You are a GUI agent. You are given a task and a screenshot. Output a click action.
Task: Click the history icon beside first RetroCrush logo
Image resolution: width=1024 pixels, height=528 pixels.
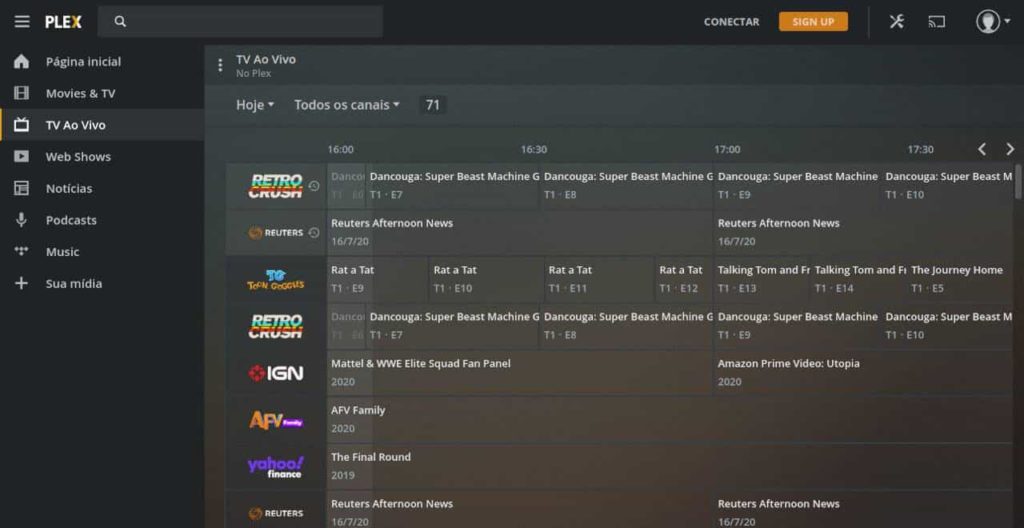click(314, 186)
